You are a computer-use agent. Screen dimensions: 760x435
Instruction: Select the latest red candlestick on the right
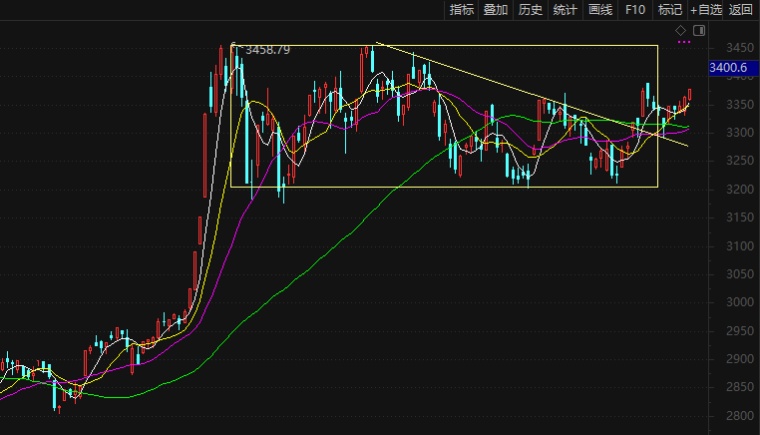click(x=690, y=95)
